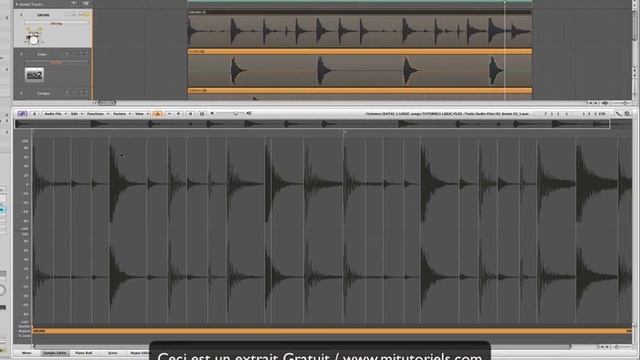Click the loud speaker icon beside volume slider
640x360 pixels.
click(249, 113)
